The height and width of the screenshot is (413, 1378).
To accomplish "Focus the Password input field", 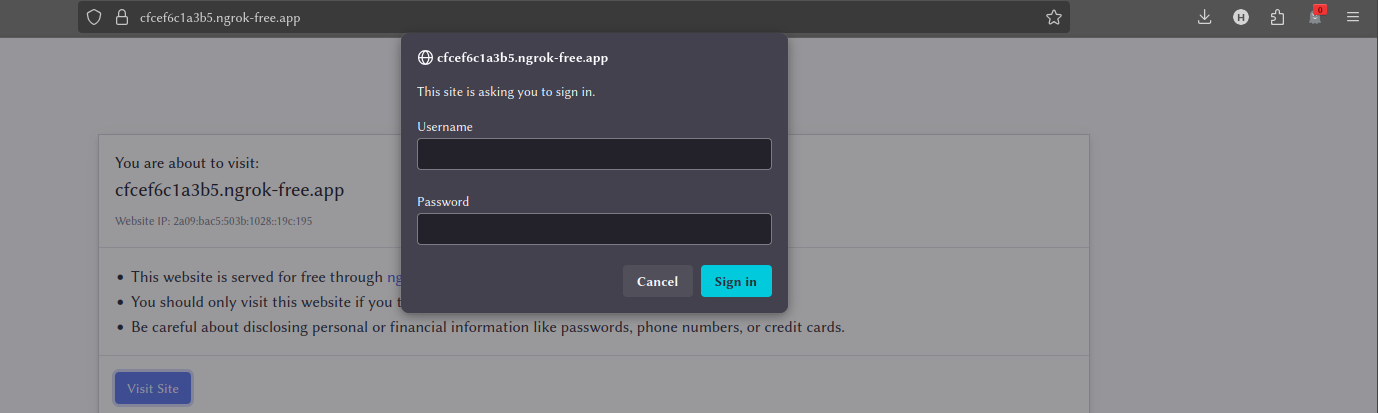I will (594, 229).
